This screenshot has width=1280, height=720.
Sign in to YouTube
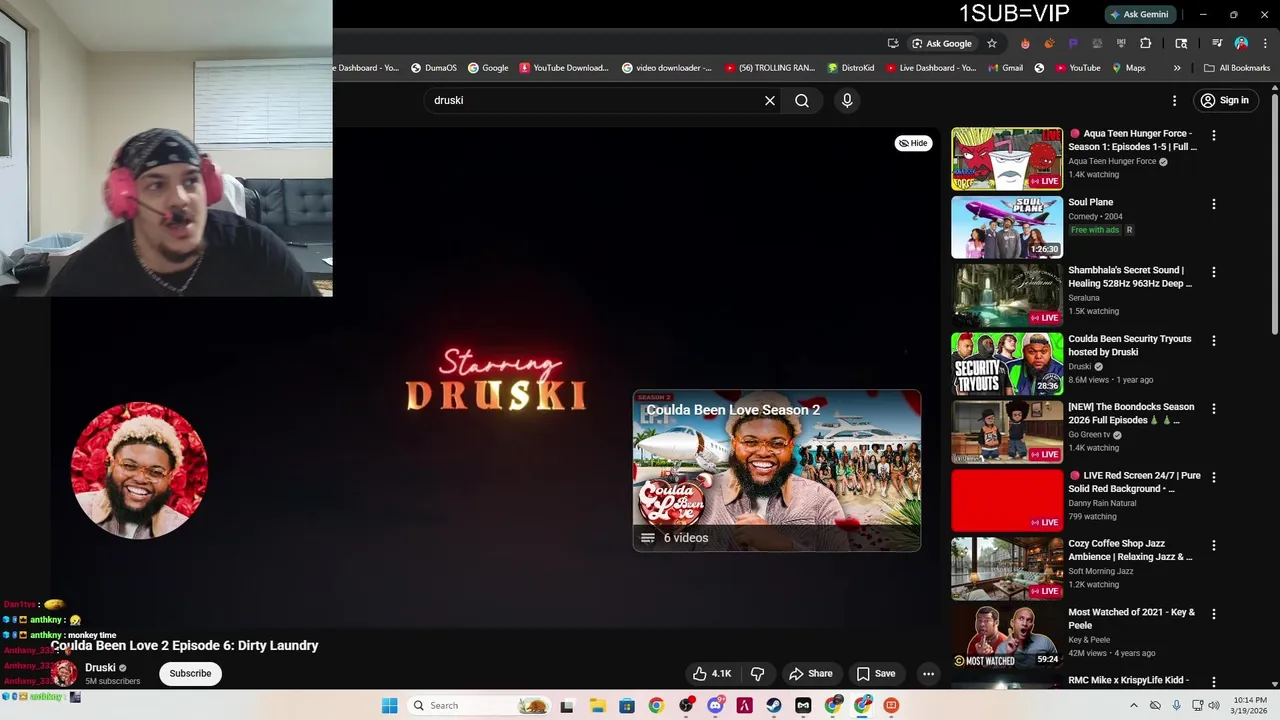click(1225, 100)
